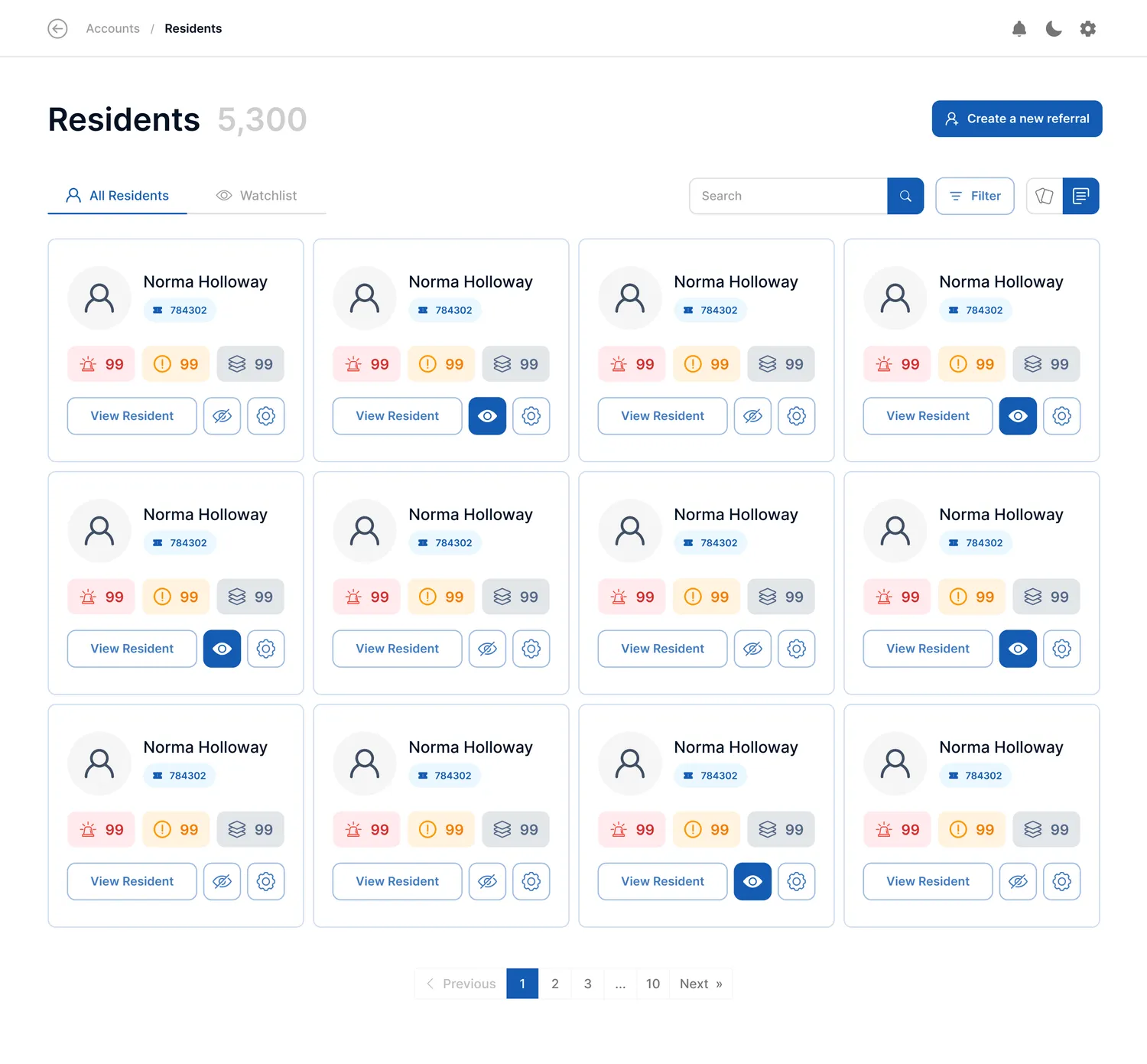Click red alarm 99 badge on first card
The width and height of the screenshot is (1147, 1064).
[x=102, y=364]
